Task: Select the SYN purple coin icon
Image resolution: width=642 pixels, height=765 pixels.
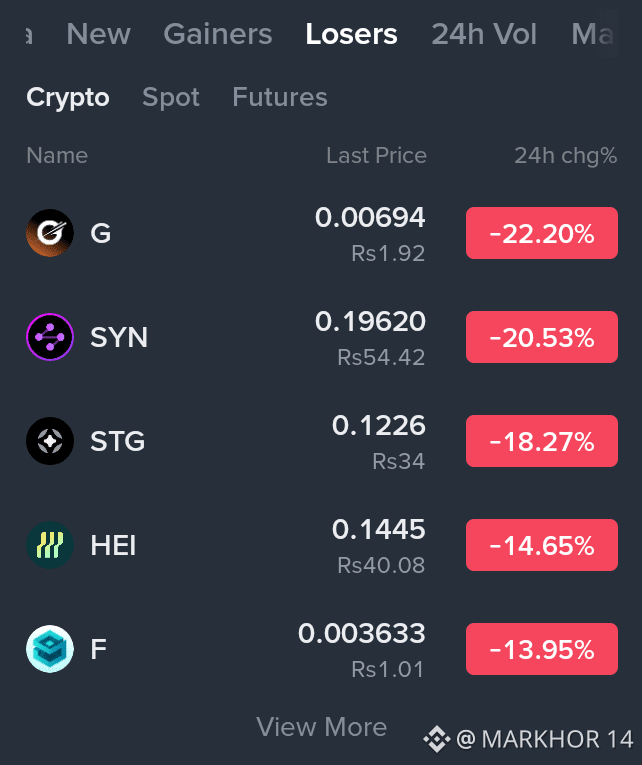Action: [x=50, y=337]
